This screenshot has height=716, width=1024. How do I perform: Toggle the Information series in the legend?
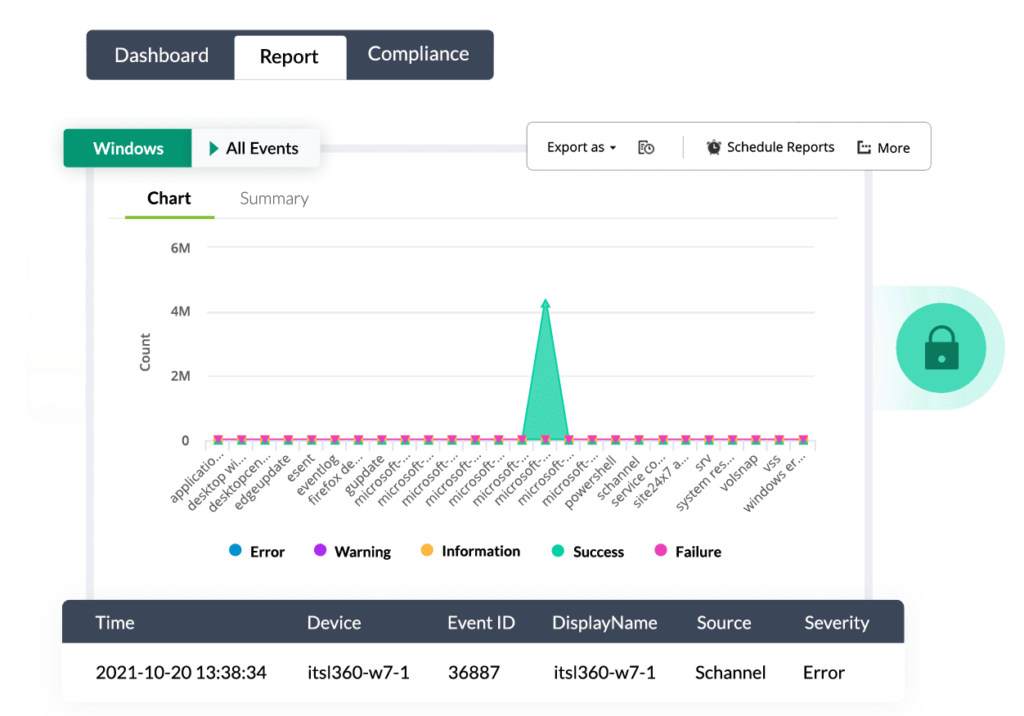pos(427,551)
